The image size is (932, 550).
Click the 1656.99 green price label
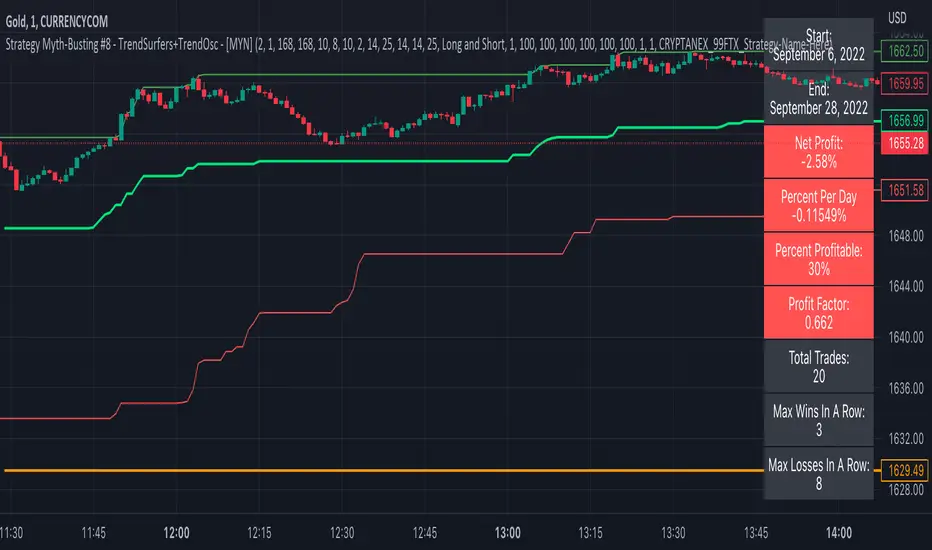click(905, 121)
